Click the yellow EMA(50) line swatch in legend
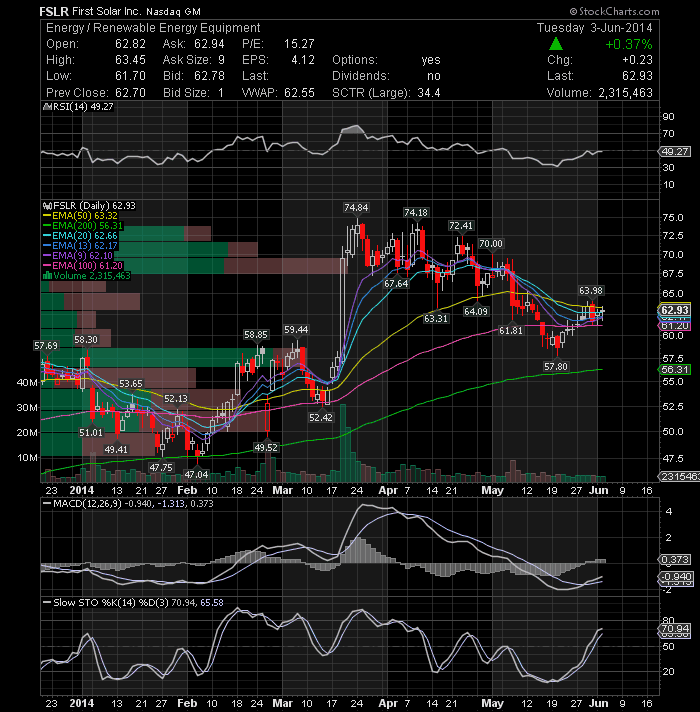This screenshot has height=712, width=700. click(47, 216)
